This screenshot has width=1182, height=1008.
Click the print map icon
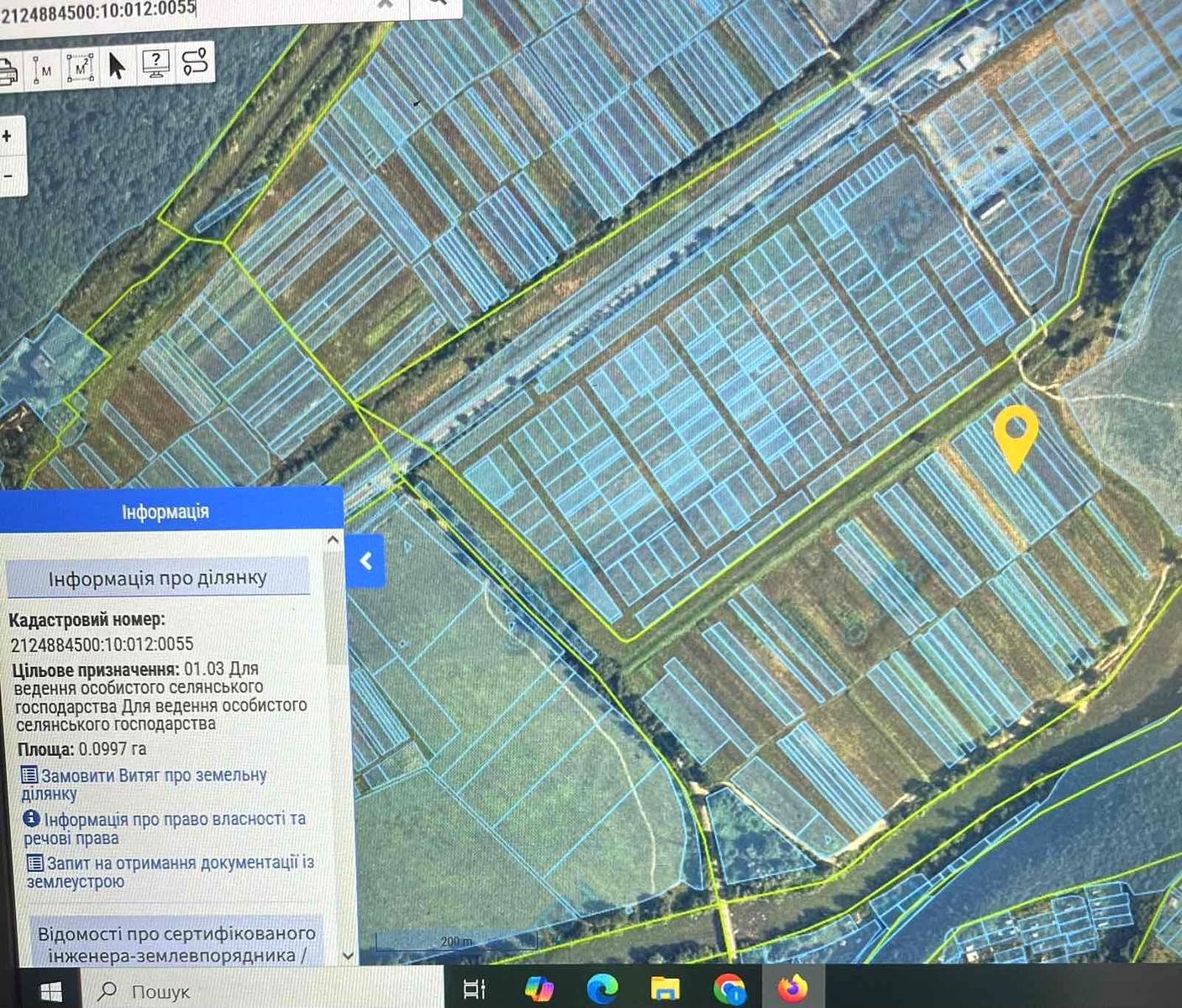7,67
